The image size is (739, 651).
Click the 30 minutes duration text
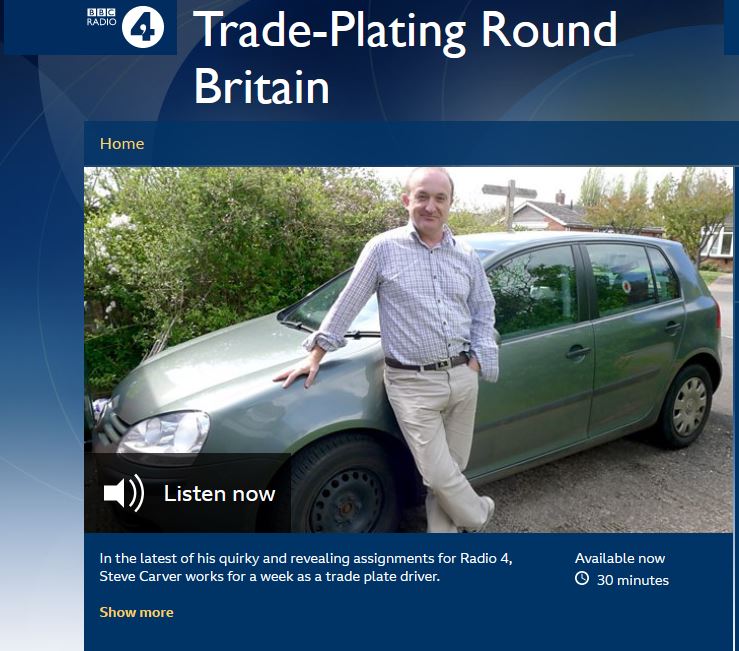pos(632,580)
